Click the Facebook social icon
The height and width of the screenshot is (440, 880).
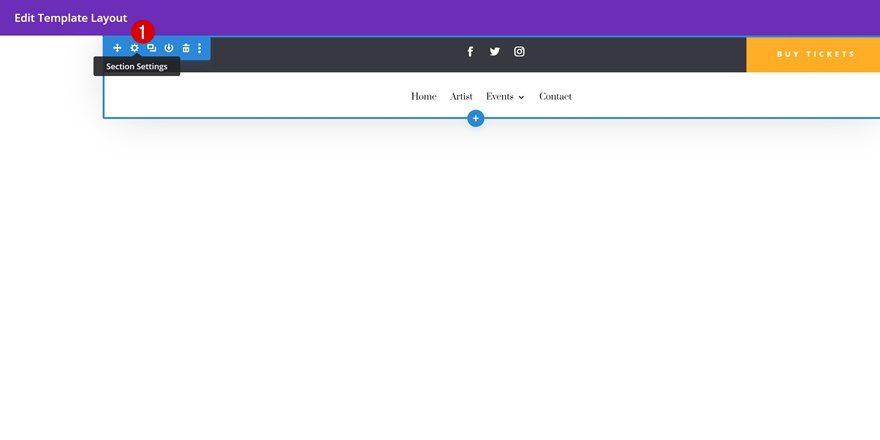point(470,52)
